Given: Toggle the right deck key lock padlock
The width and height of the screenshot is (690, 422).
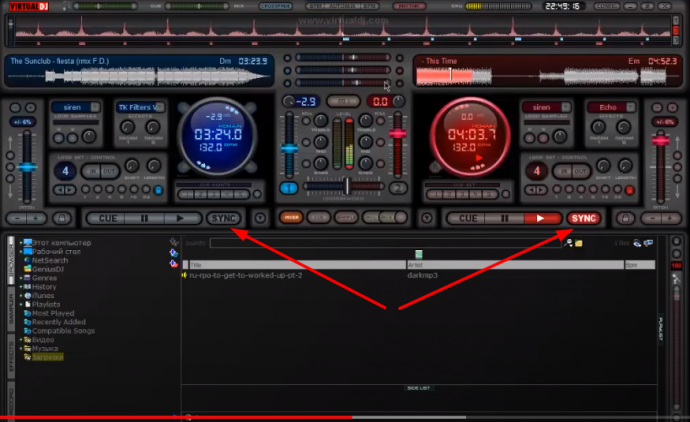Looking at the screenshot, I should 625,218.
